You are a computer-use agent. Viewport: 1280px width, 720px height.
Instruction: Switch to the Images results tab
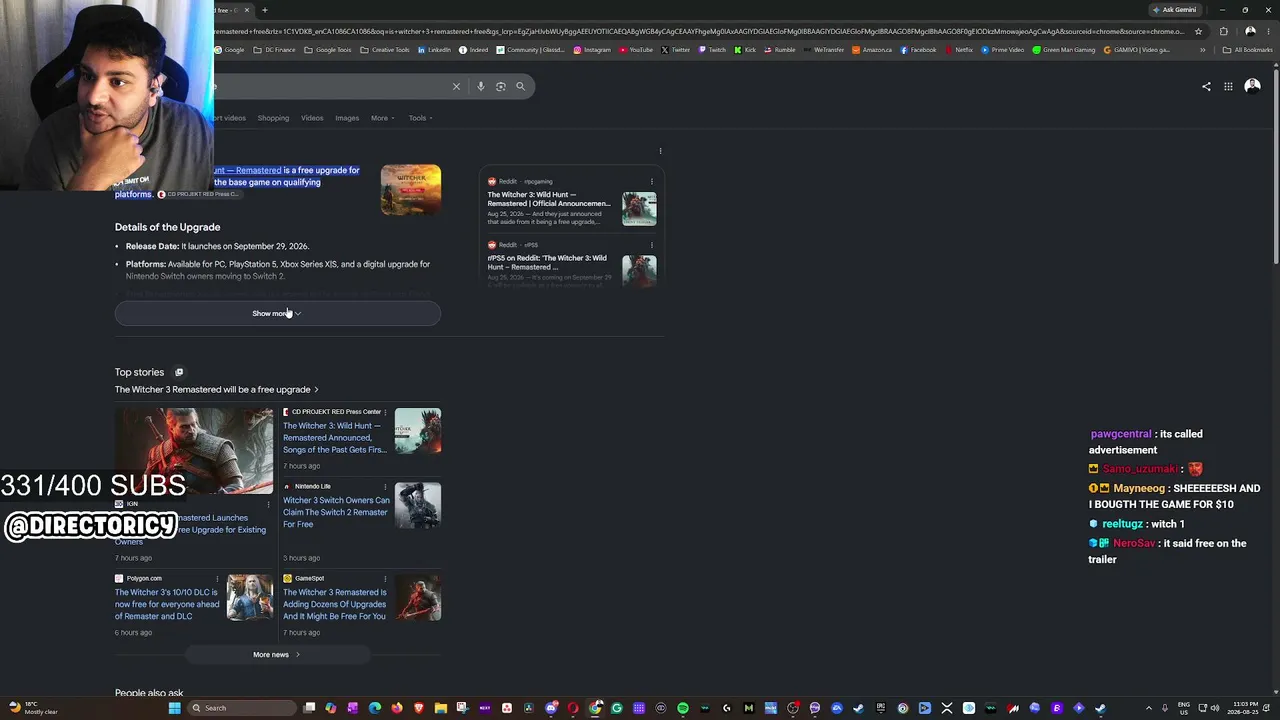(x=347, y=118)
